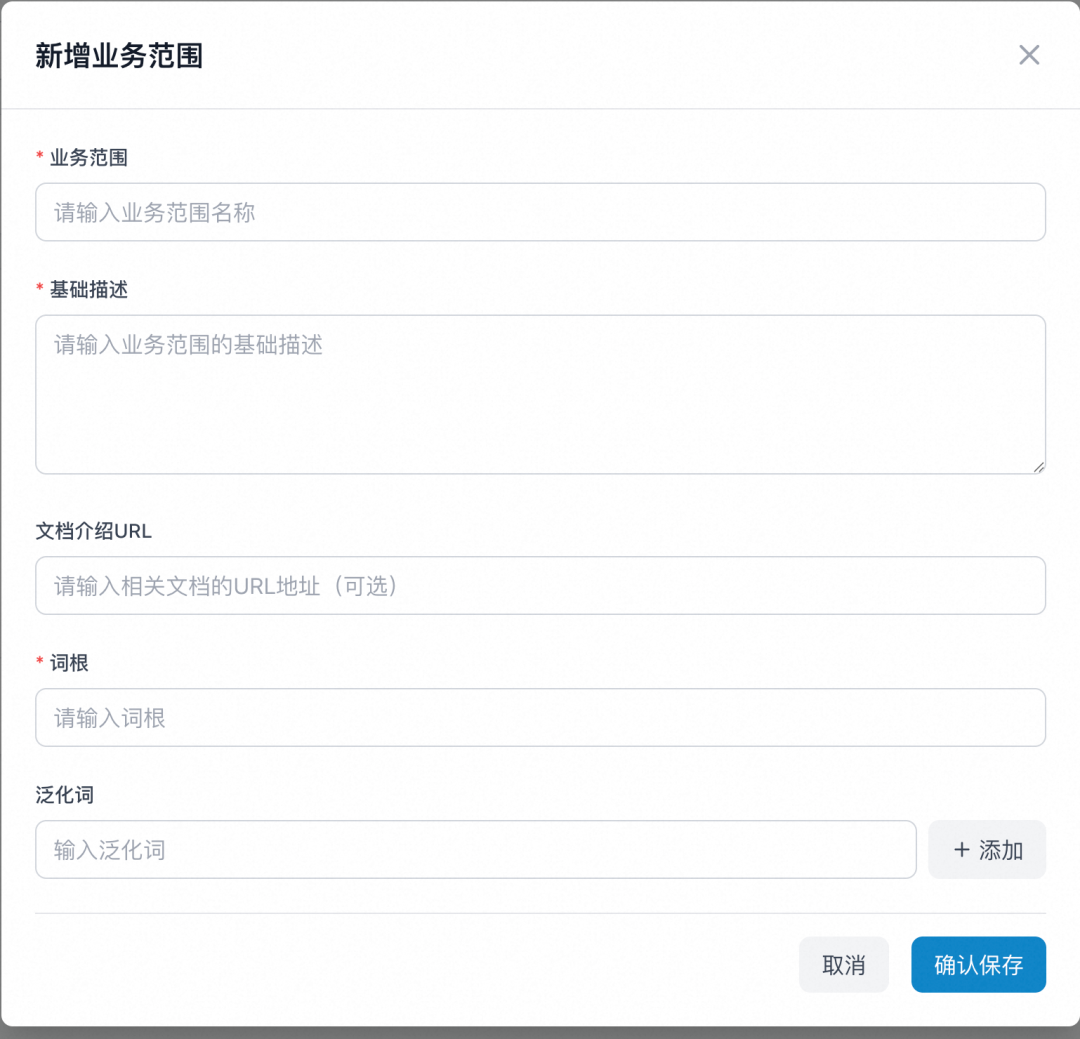Click the X close icon on the dialog
1080x1039 pixels.
(x=1029, y=55)
